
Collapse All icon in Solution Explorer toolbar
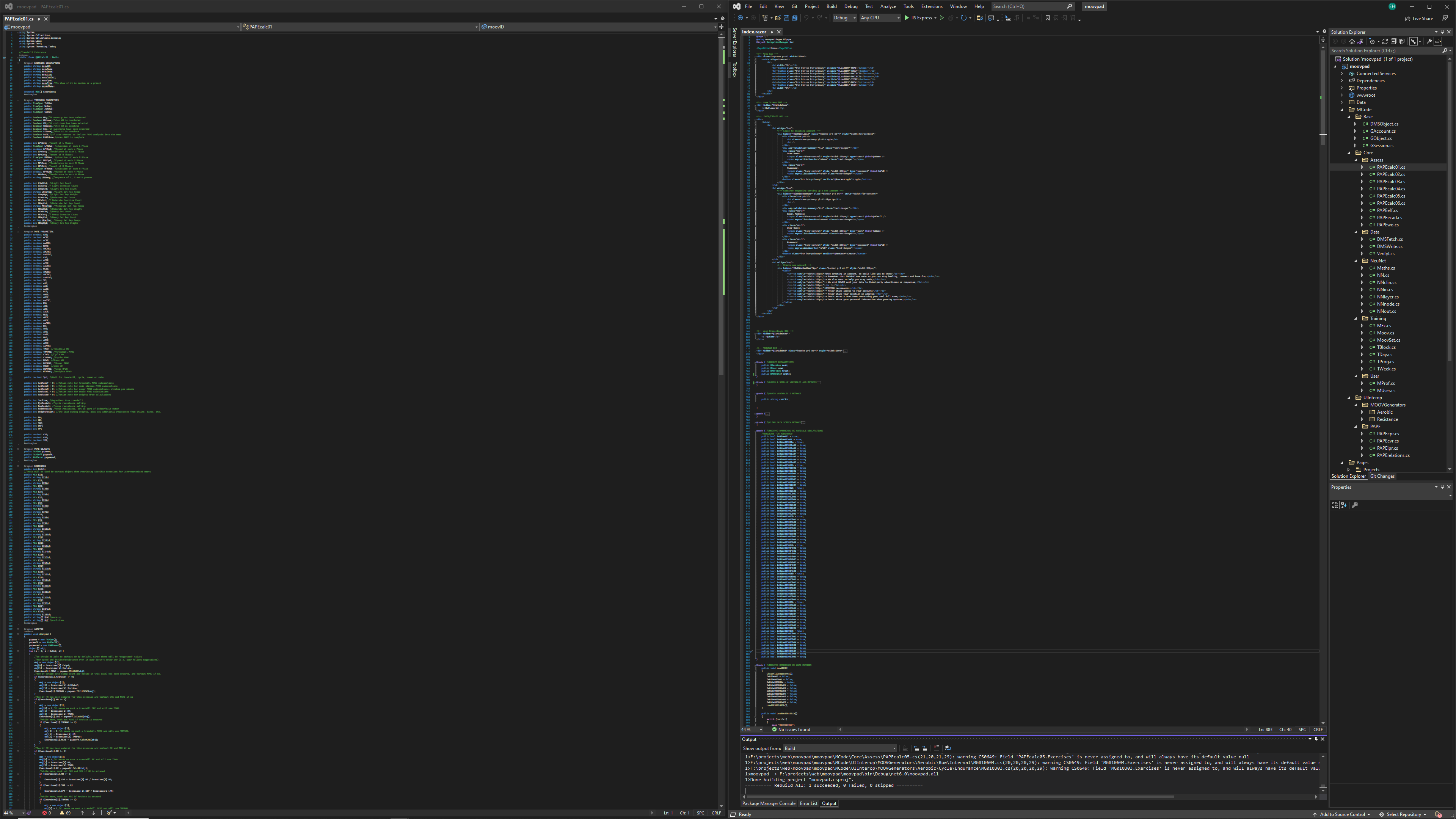click(1393, 41)
